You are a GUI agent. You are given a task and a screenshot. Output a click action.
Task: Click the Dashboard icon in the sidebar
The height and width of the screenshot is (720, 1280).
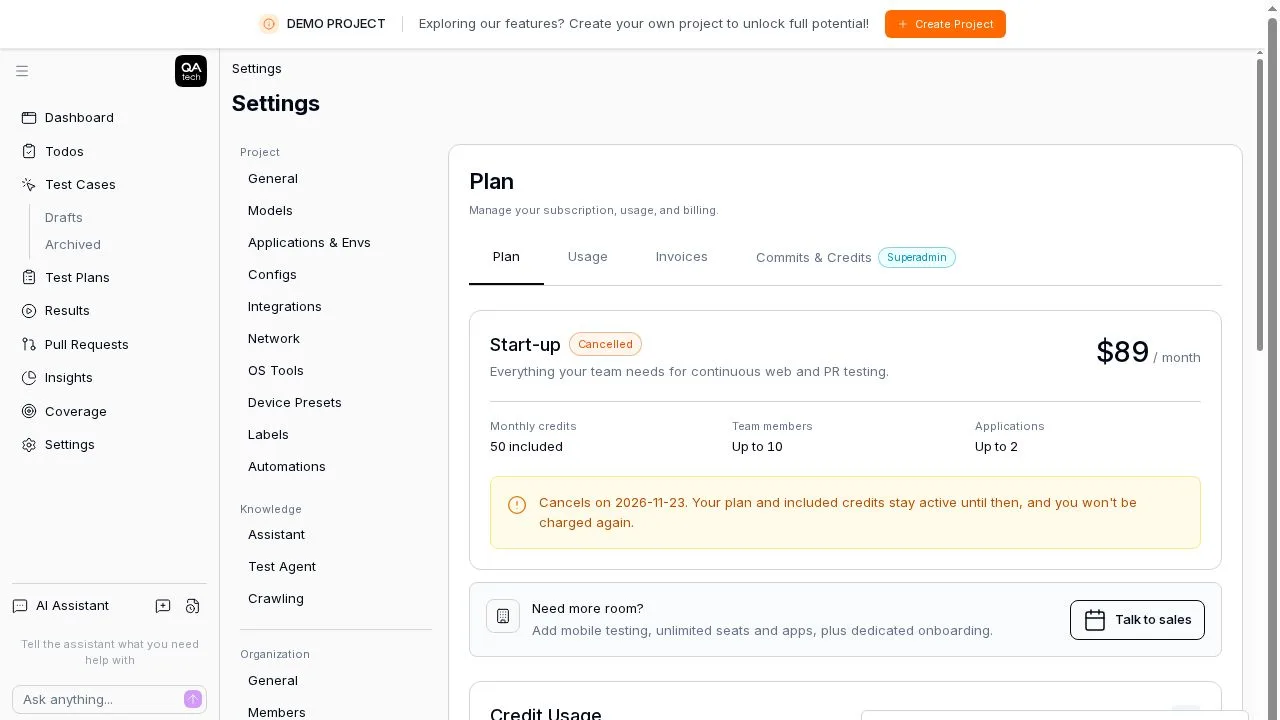point(29,118)
